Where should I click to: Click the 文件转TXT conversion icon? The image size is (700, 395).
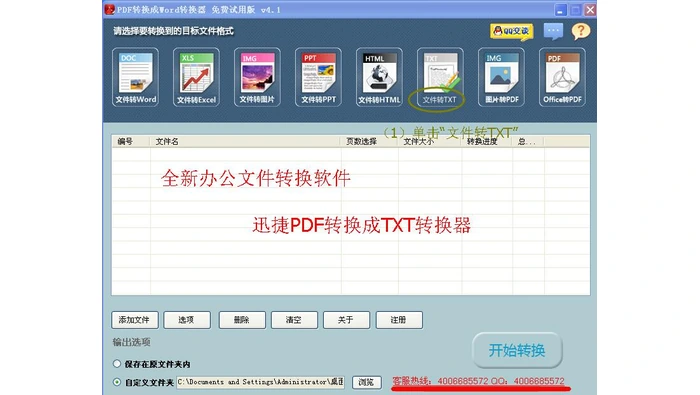tap(440, 77)
